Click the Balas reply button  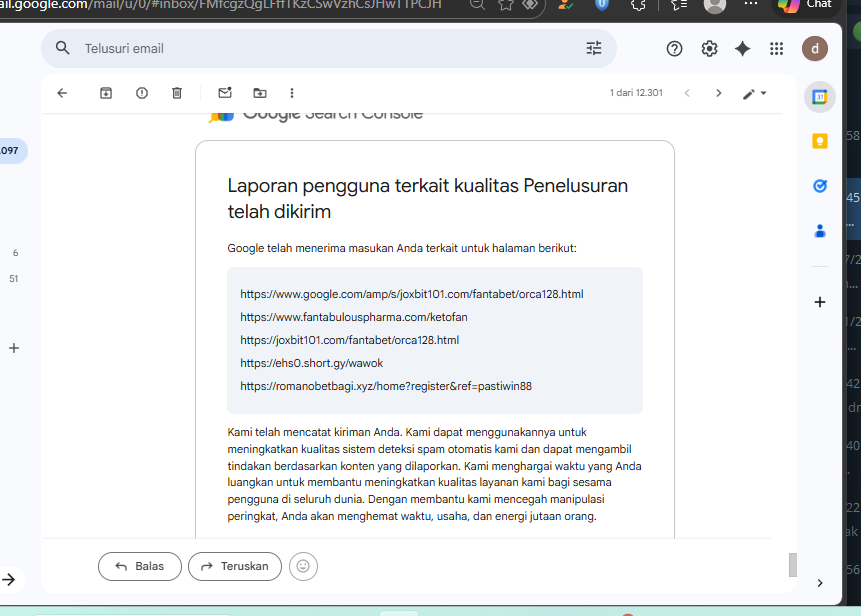click(x=139, y=566)
